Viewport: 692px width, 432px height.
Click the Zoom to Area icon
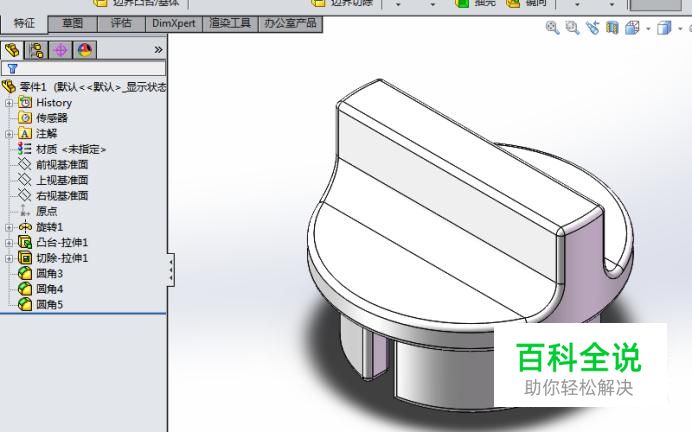pyautogui.click(x=572, y=28)
